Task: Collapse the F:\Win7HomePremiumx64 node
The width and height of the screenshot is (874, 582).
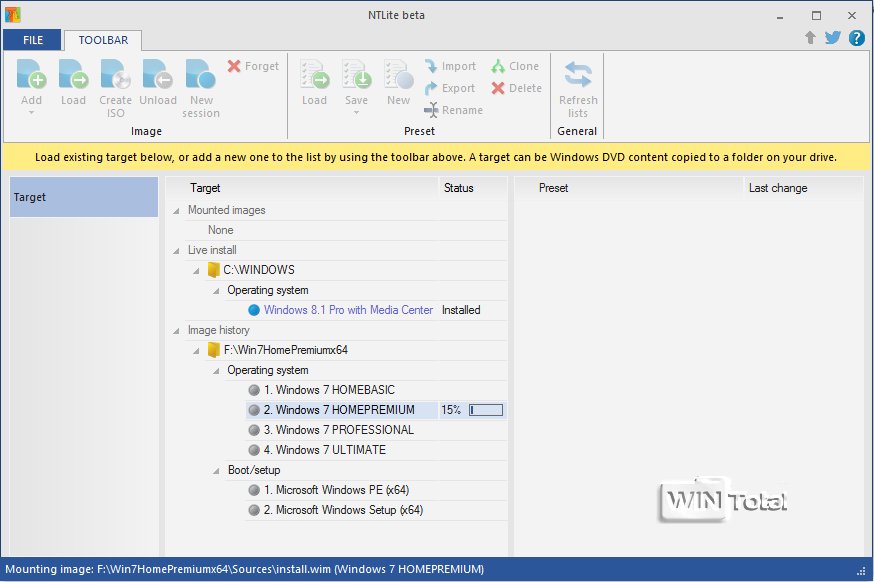Action: (196, 351)
